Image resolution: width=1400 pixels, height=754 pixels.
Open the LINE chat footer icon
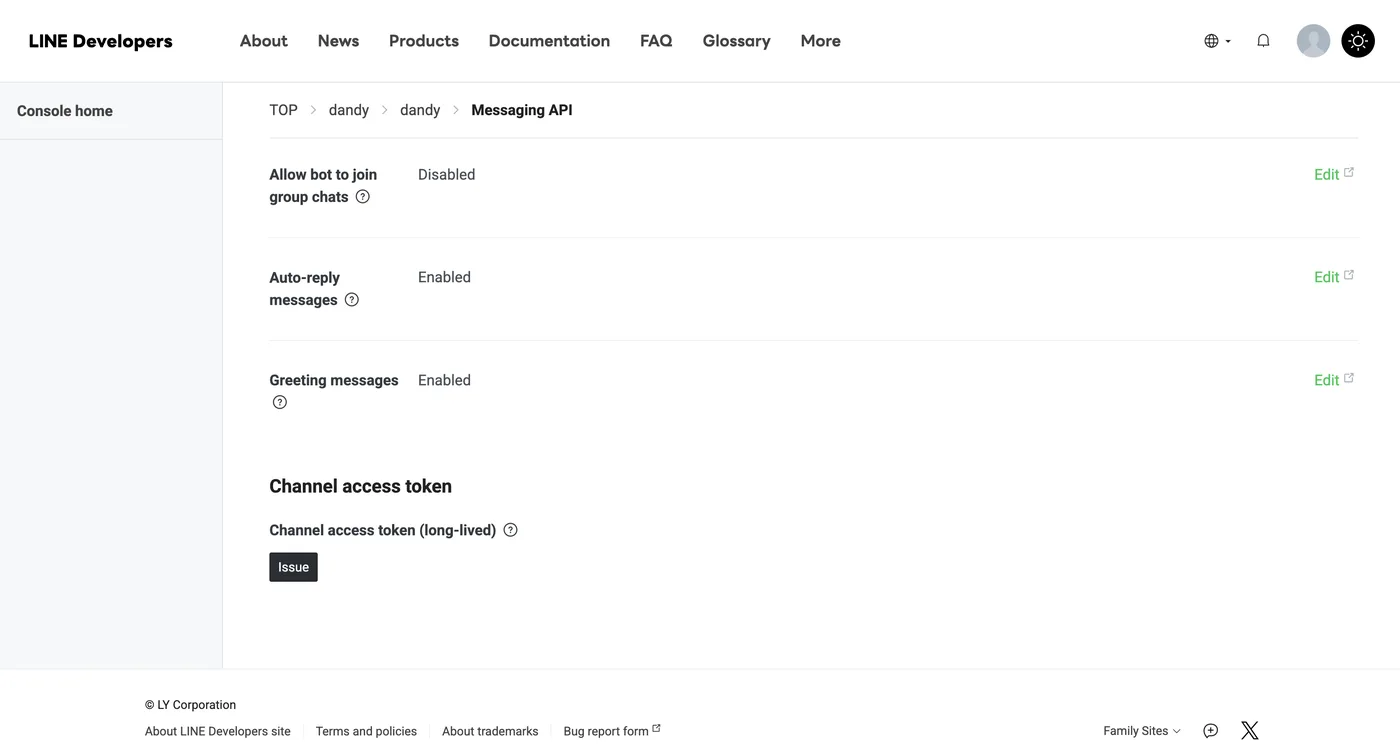point(1210,731)
